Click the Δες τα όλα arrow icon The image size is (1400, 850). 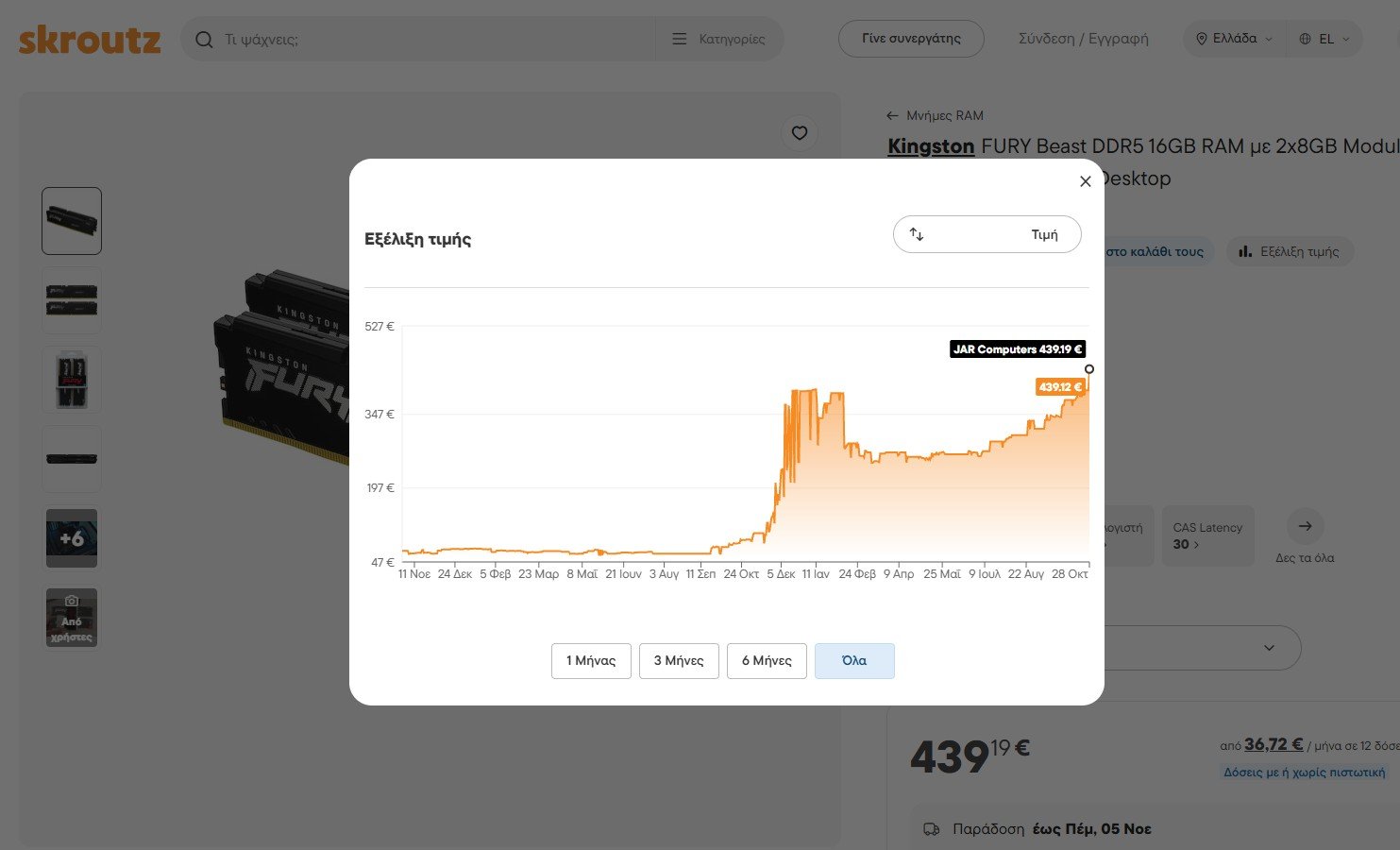tap(1305, 526)
